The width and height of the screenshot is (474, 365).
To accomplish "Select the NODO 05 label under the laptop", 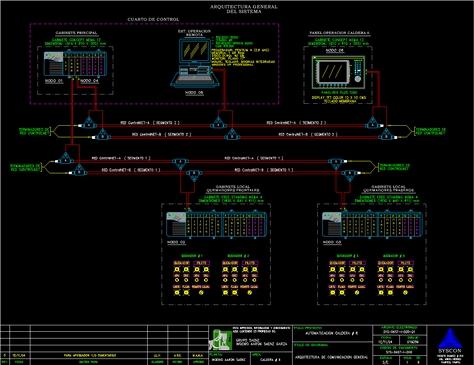I will click(x=195, y=93).
